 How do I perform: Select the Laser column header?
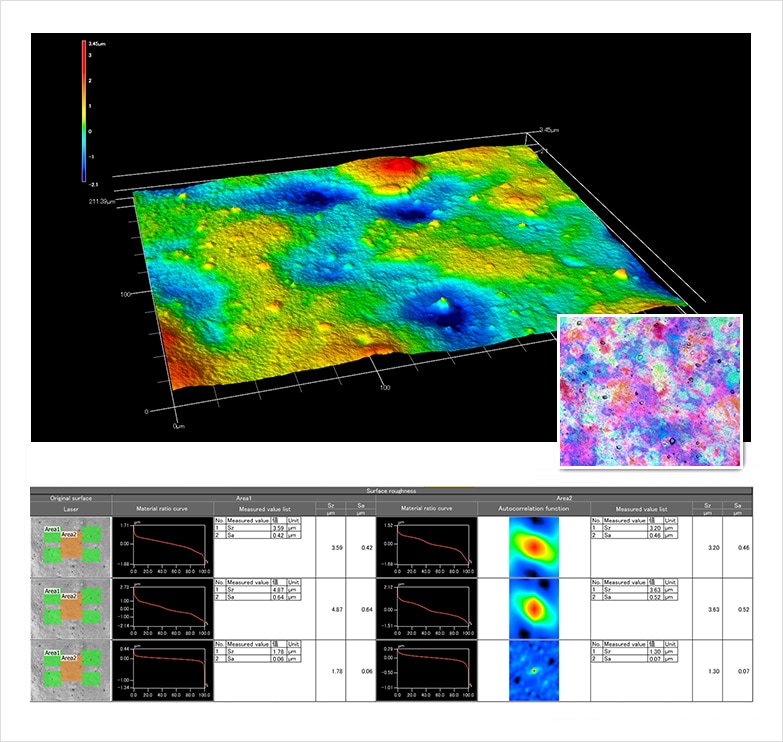tap(70, 508)
